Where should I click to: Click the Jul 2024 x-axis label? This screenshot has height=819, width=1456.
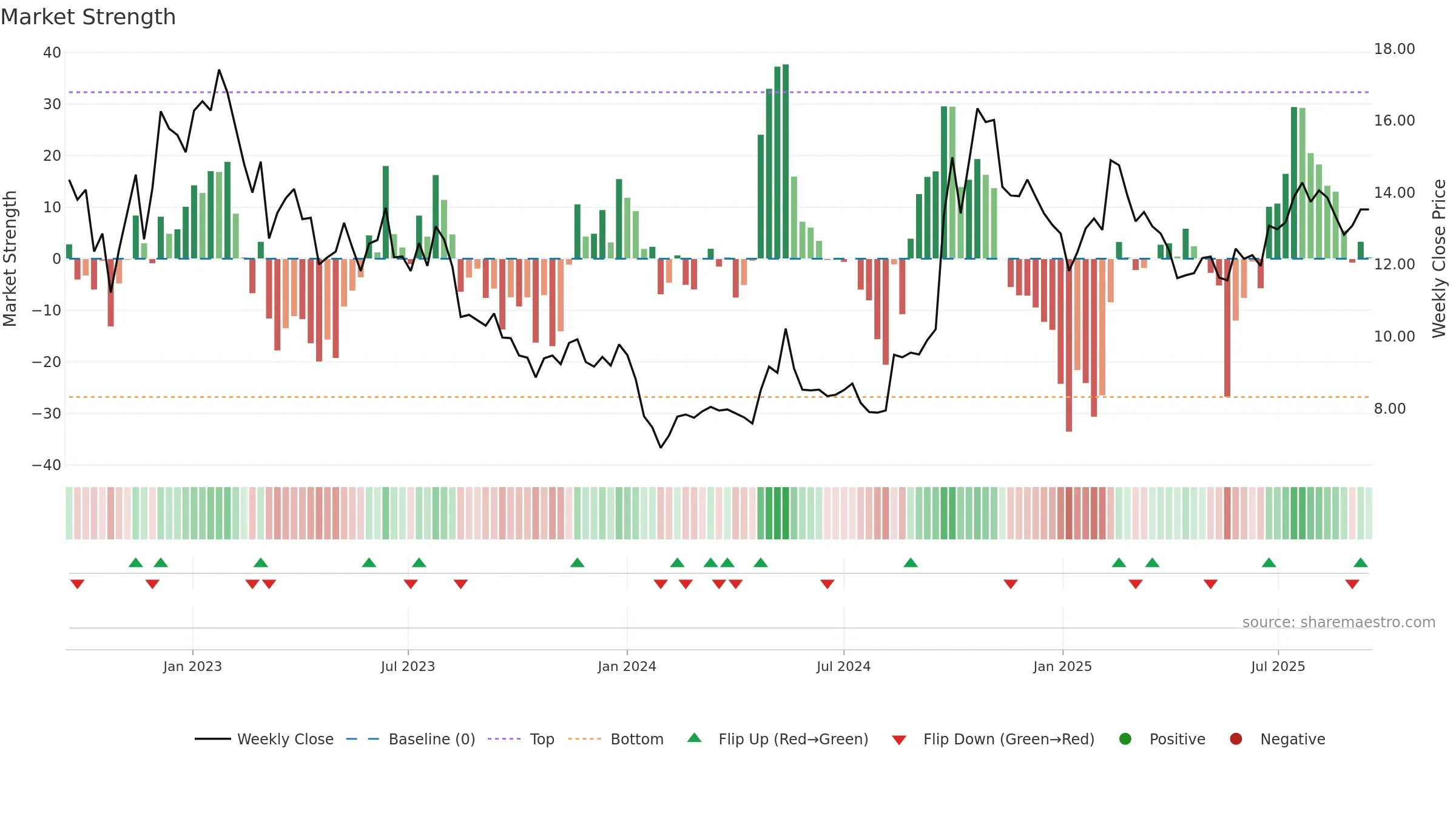tap(843, 666)
